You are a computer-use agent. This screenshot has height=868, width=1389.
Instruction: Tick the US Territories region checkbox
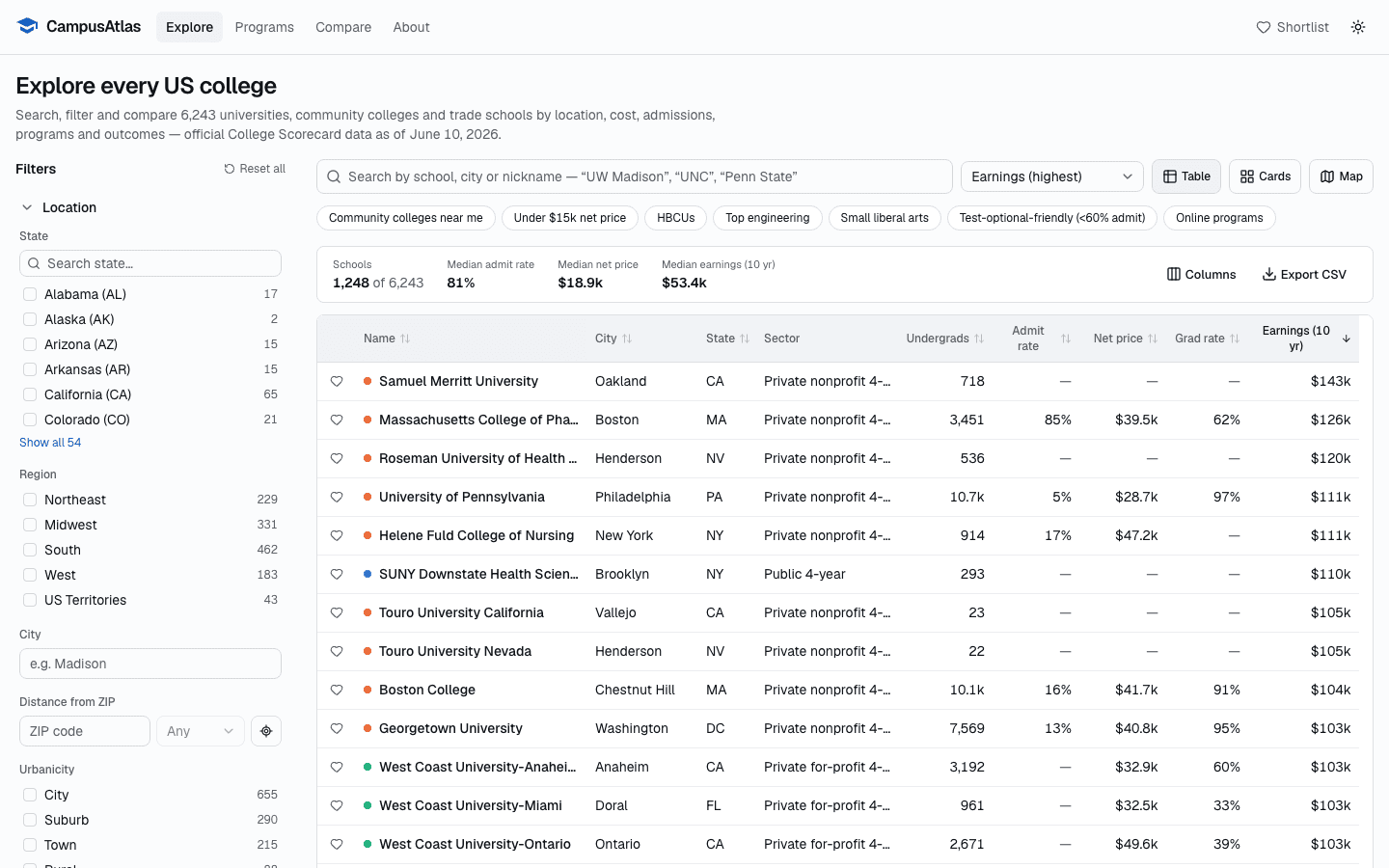click(30, 600)
